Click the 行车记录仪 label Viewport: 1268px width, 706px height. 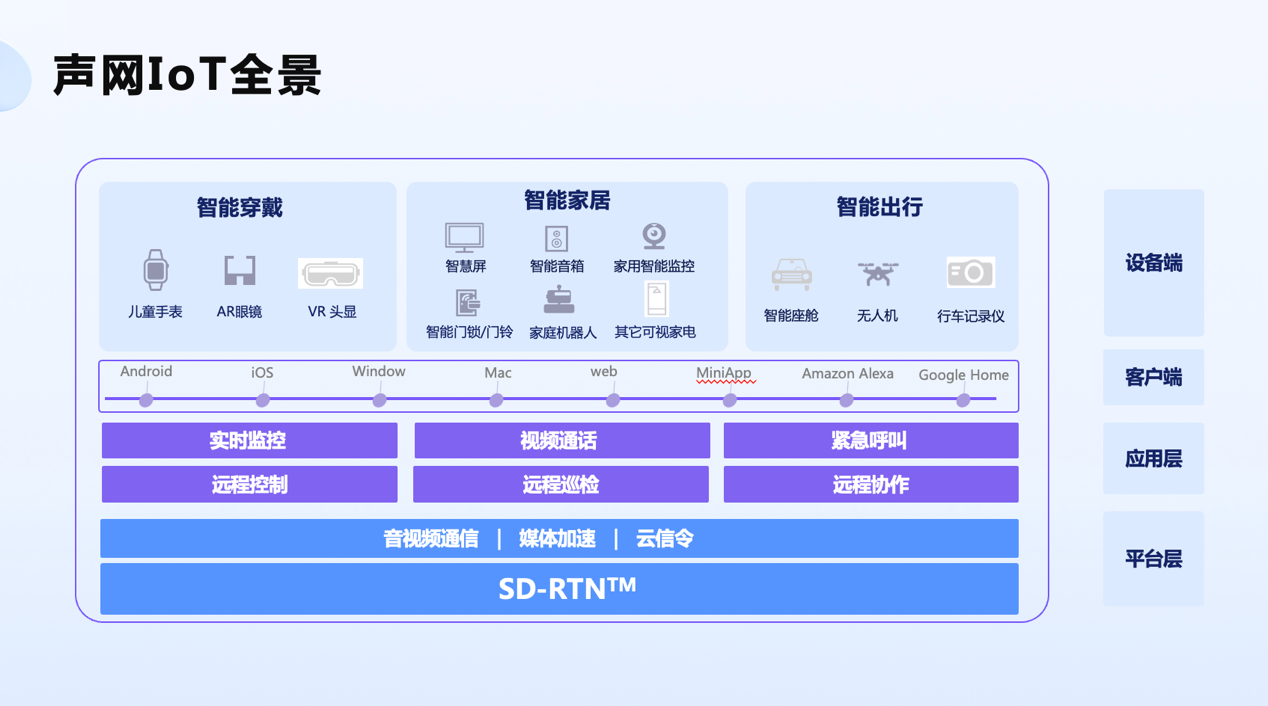pos(971,316)
